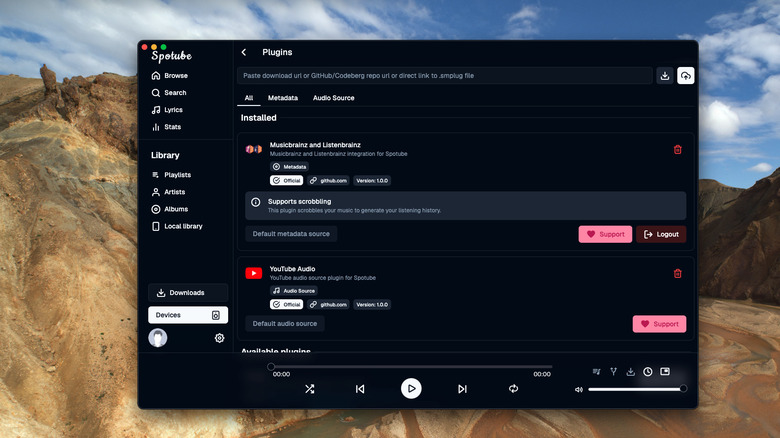The height and width of the screenshot is (438, 780).
Task: Click Version 1.0.0 tag on Musicbrainz plugin
Action: tap(372, 181)
